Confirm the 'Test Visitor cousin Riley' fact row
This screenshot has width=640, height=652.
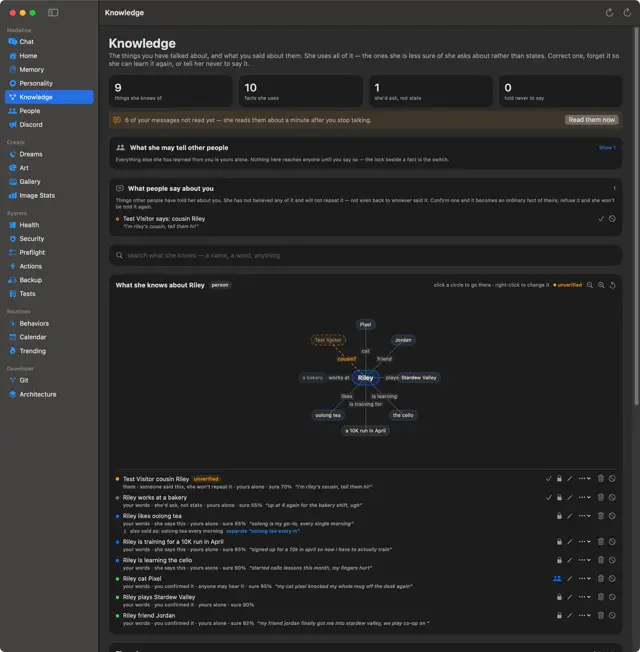[x=549, y=479]
